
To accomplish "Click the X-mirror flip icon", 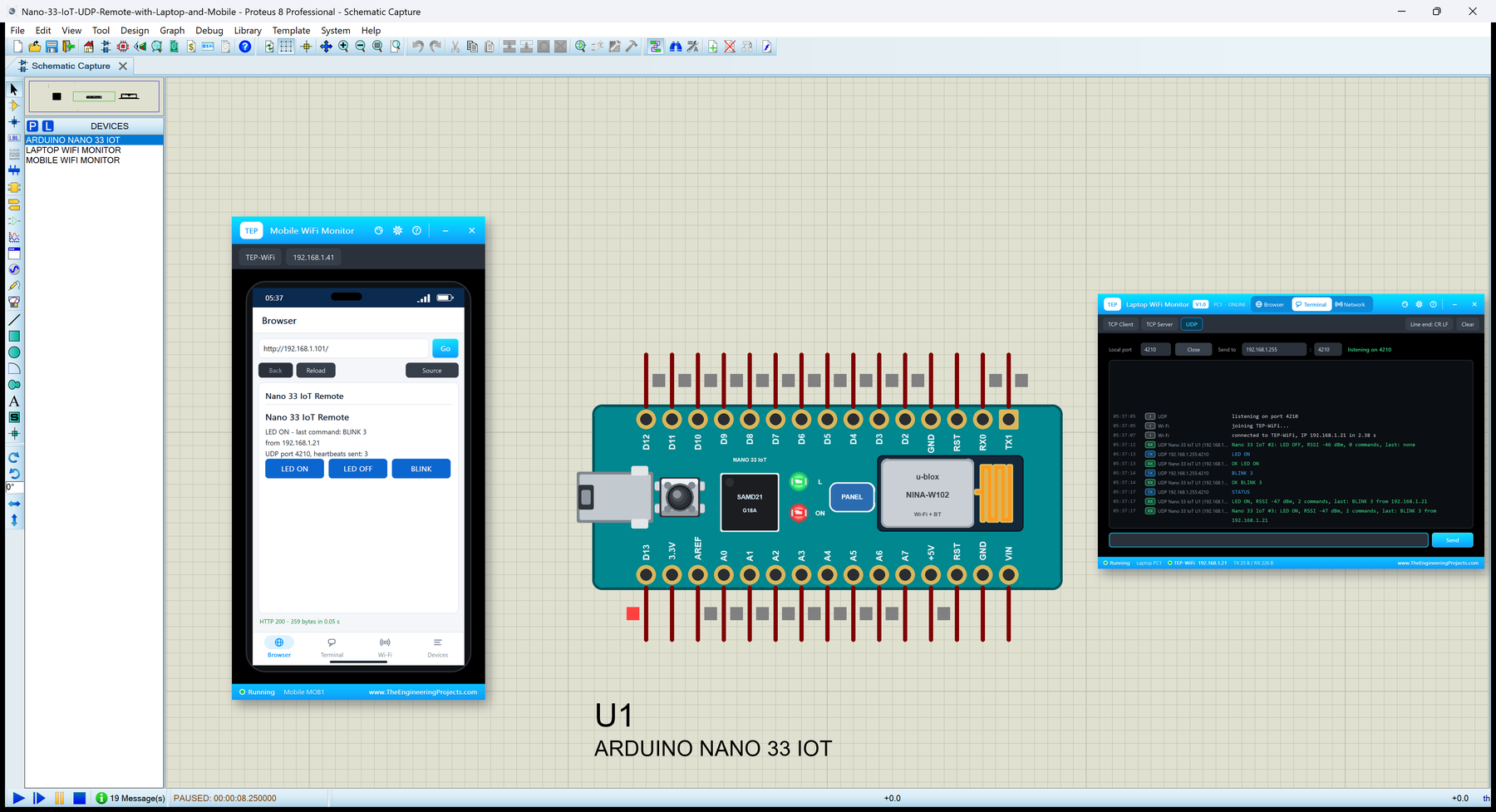I will 14,504.
